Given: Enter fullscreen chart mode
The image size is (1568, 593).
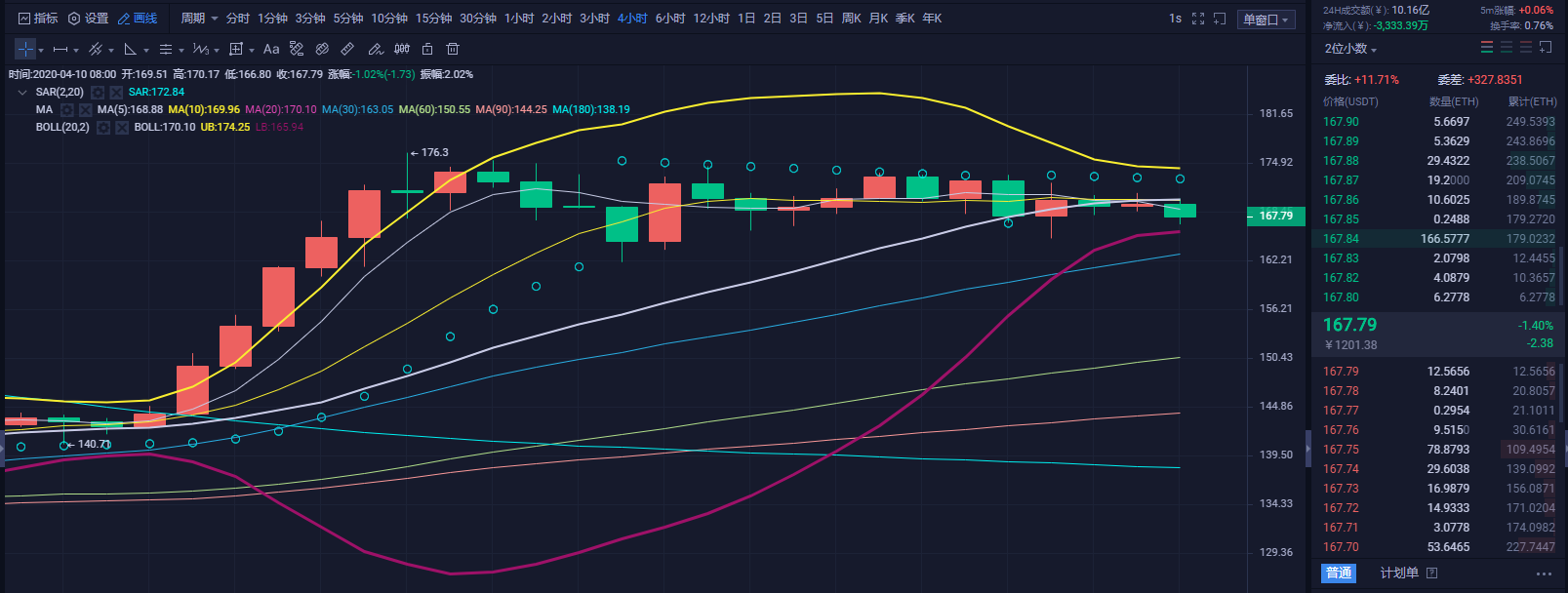Looking at the screenshot, I should coord(1198,19).
